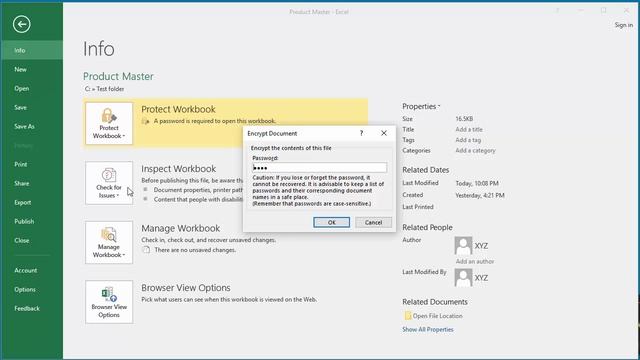Select Share in the backstage menu

point(32,183)
